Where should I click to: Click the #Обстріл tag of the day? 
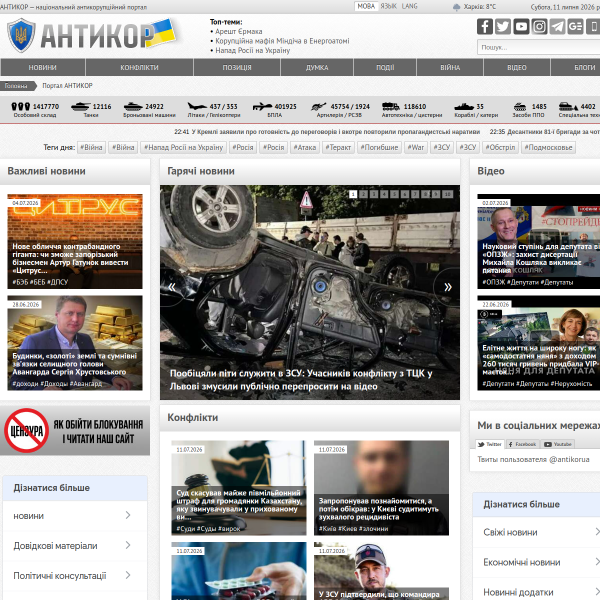click(x=500, y=147)
